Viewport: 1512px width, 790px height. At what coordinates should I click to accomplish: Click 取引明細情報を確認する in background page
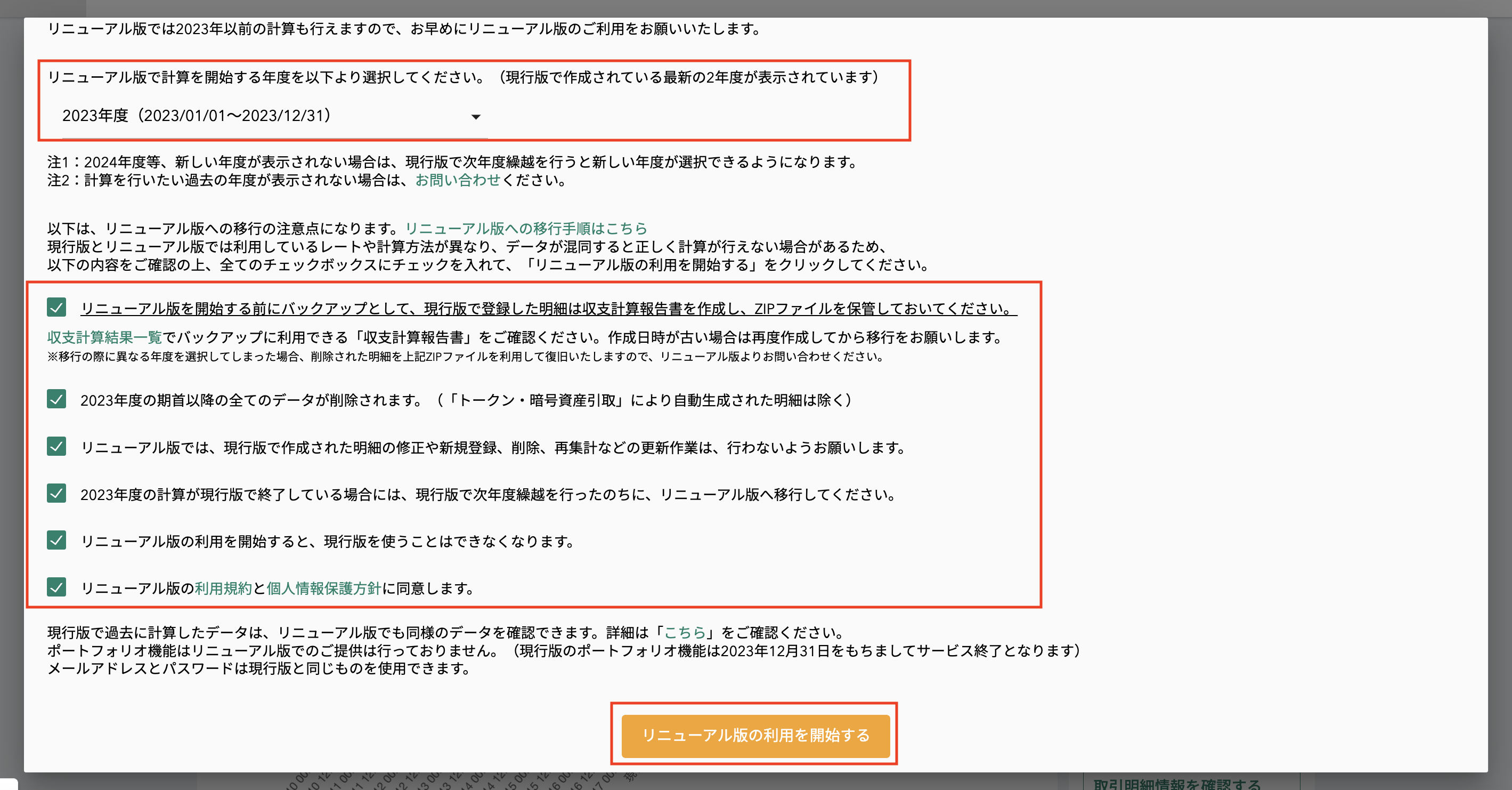point(1177,784)
